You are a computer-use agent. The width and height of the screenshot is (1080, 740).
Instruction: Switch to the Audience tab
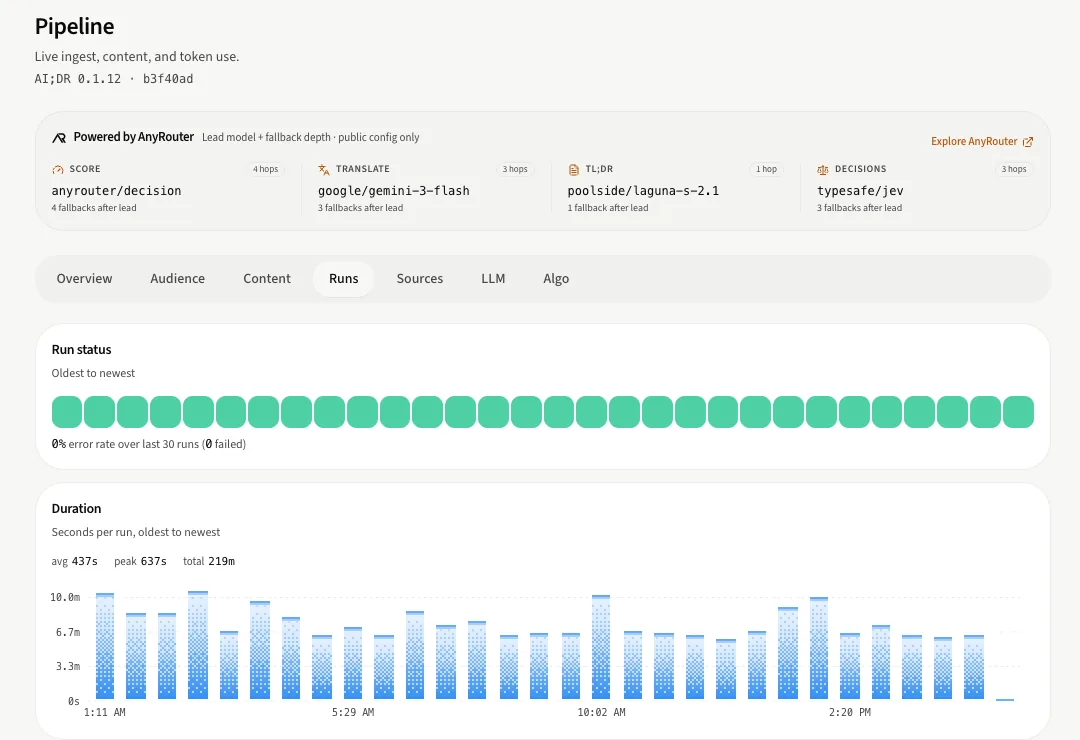click(178, 278)
